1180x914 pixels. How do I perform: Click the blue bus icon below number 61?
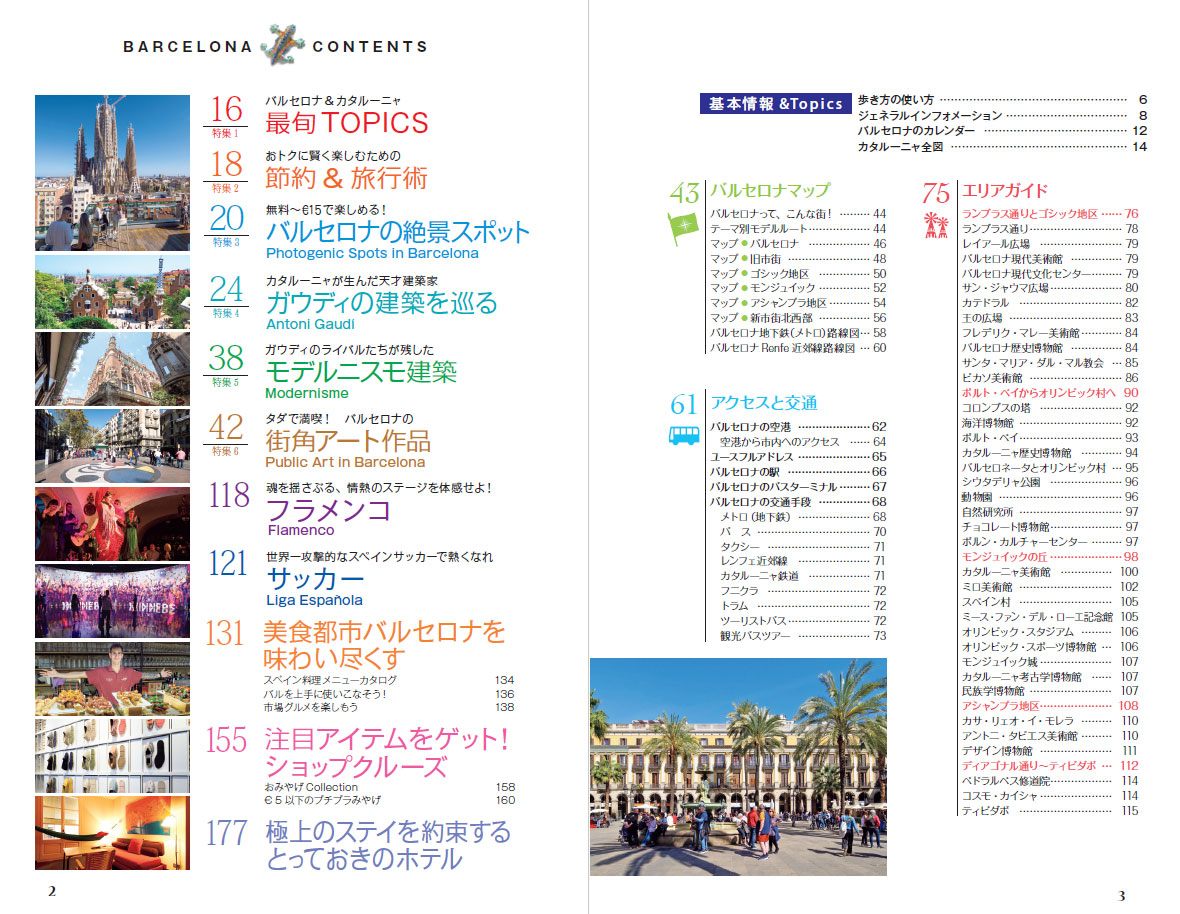pos(683,436)
